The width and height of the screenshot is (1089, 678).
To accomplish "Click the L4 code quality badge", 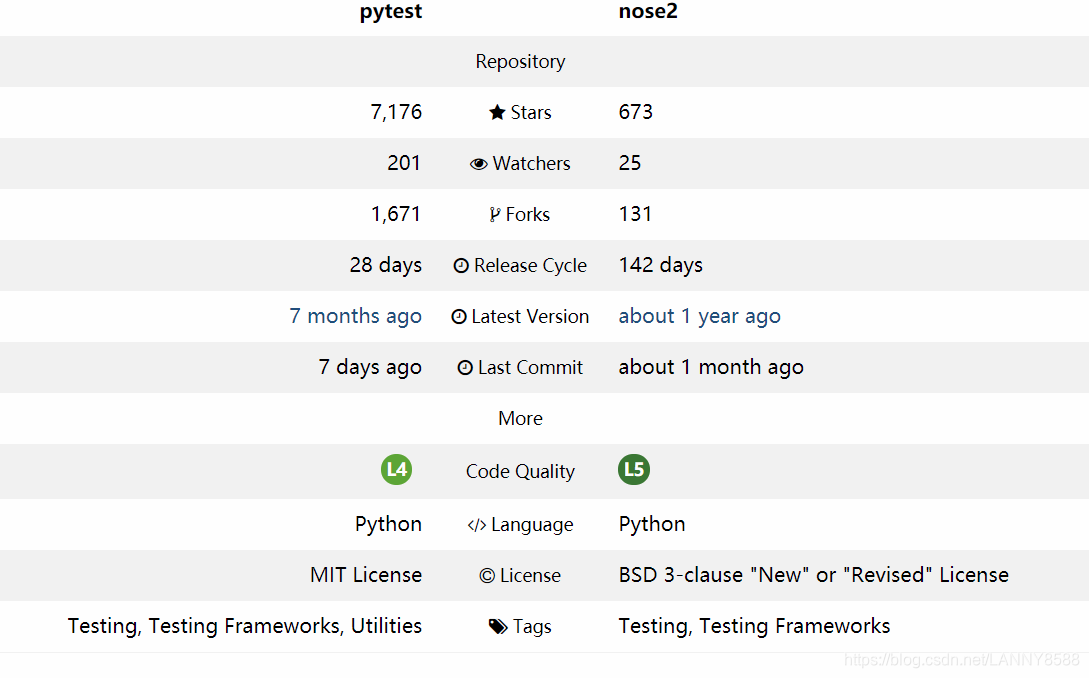I will point(397,470).
